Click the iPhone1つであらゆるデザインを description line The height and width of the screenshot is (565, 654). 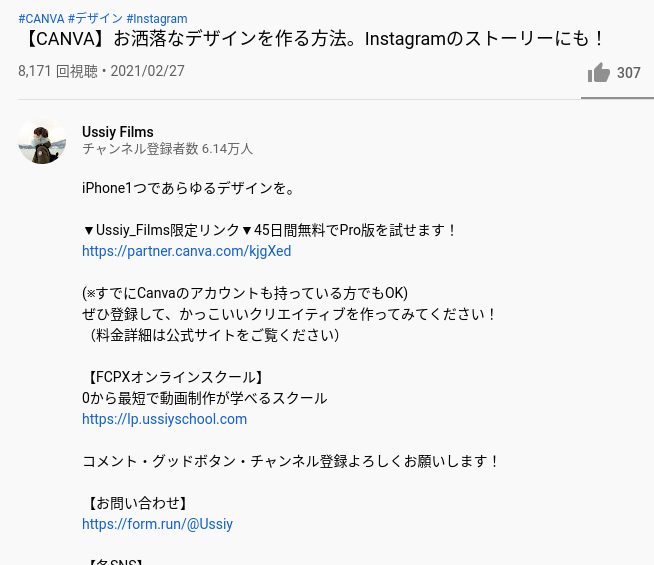click(189, 188)
